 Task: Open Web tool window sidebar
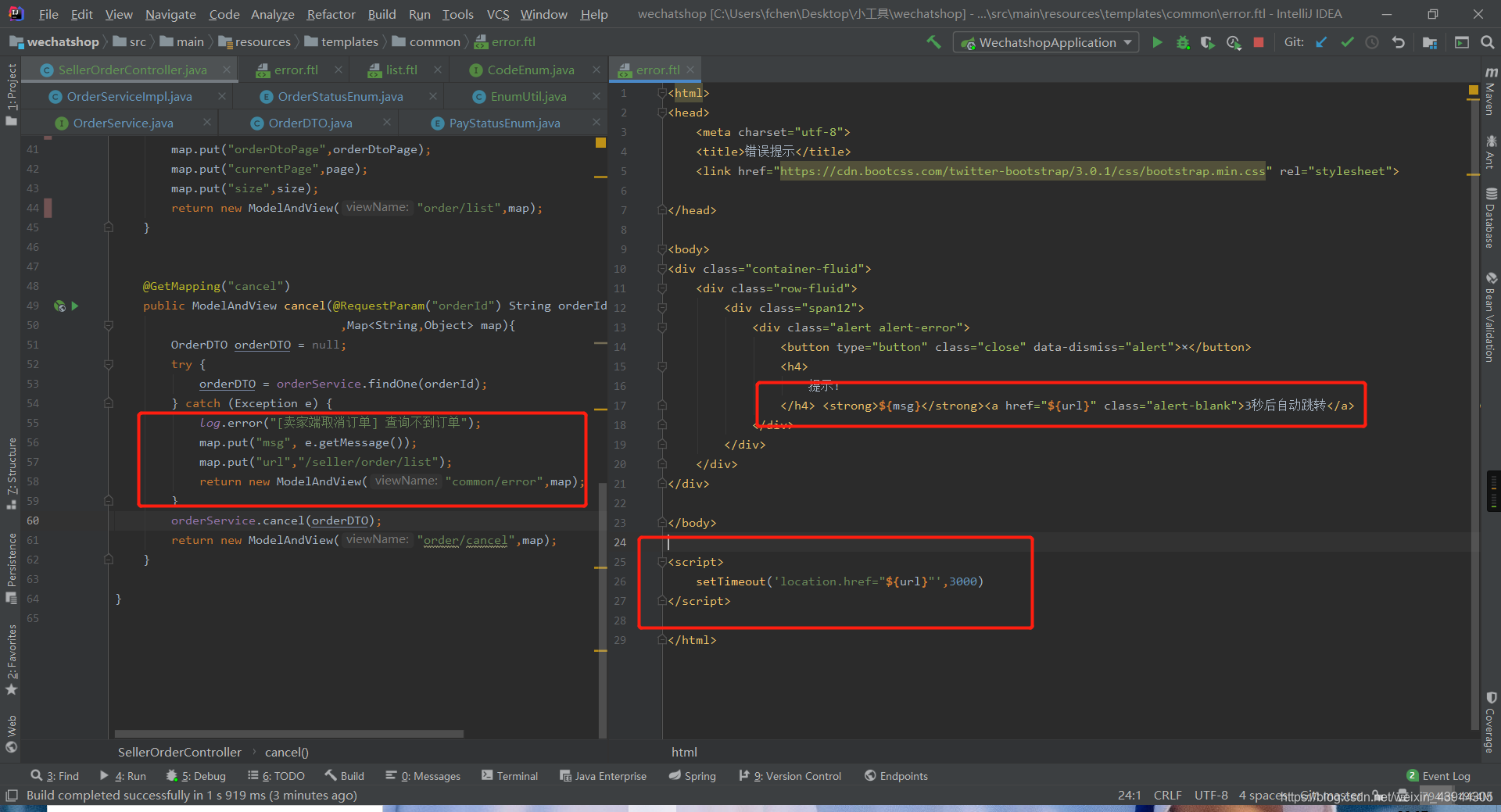11,734
